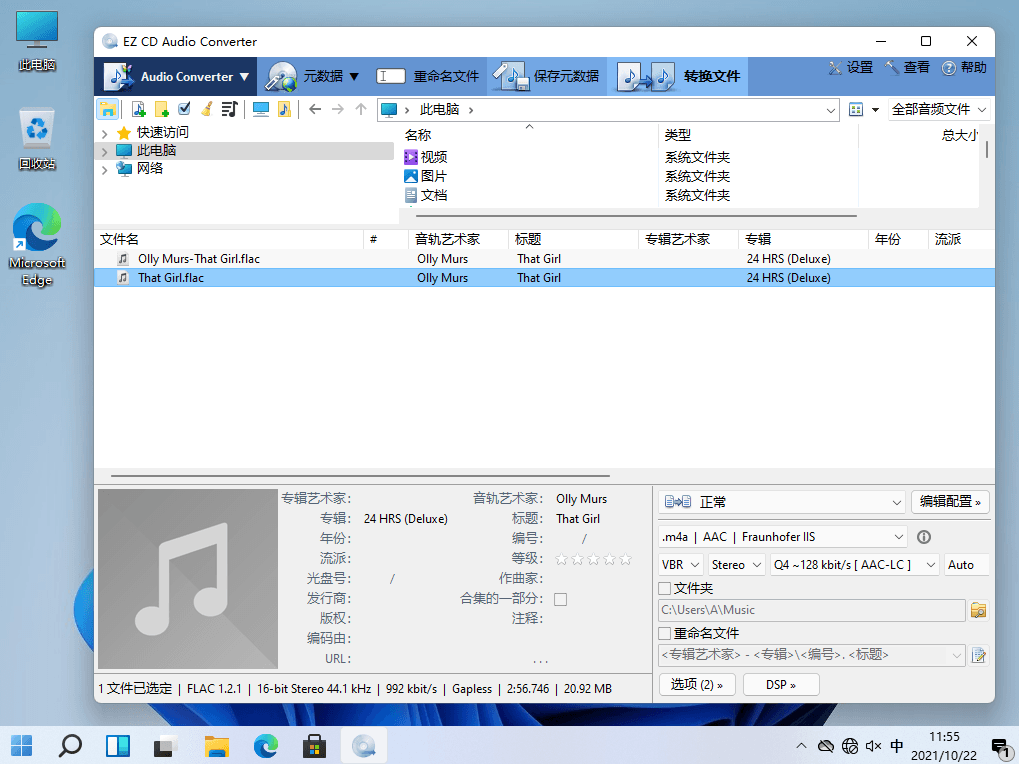Screen dimensions: 1019x764
Task: Click the check-all files icon
Action: tap(184, 108)
